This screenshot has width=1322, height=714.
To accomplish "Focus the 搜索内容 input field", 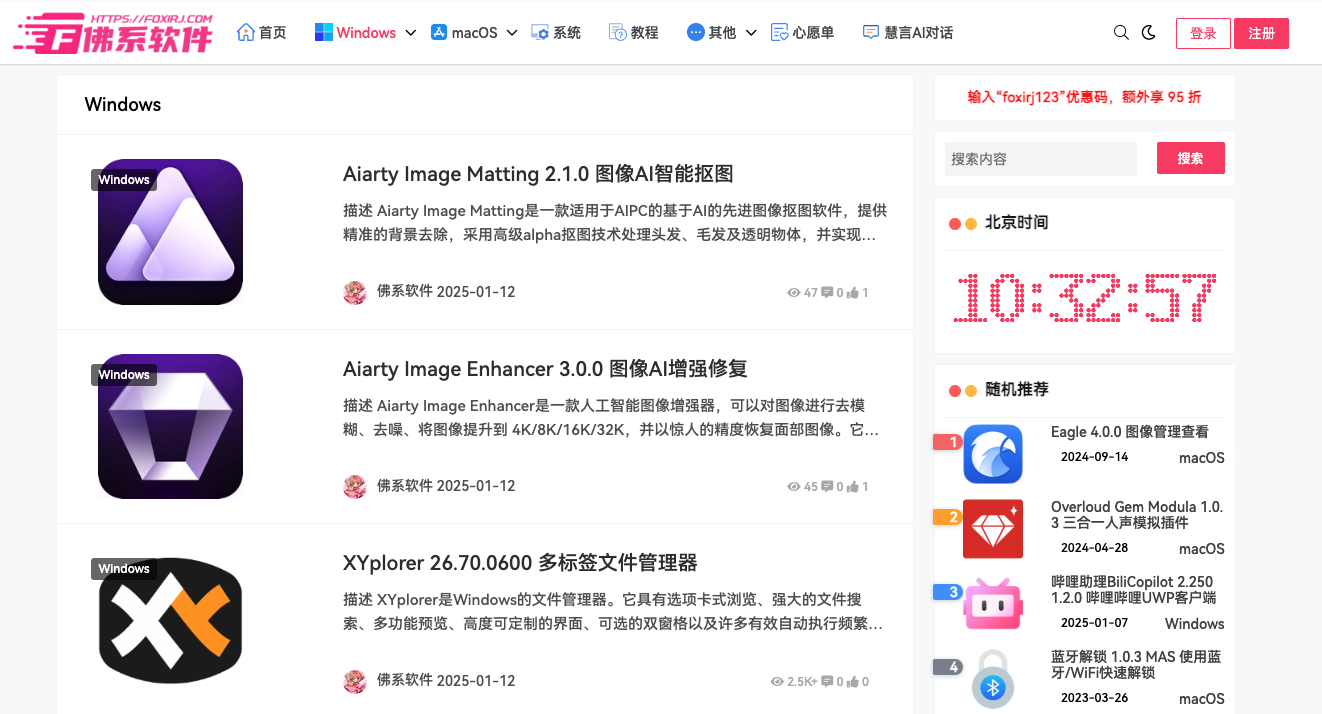I will coord(1041,158).
